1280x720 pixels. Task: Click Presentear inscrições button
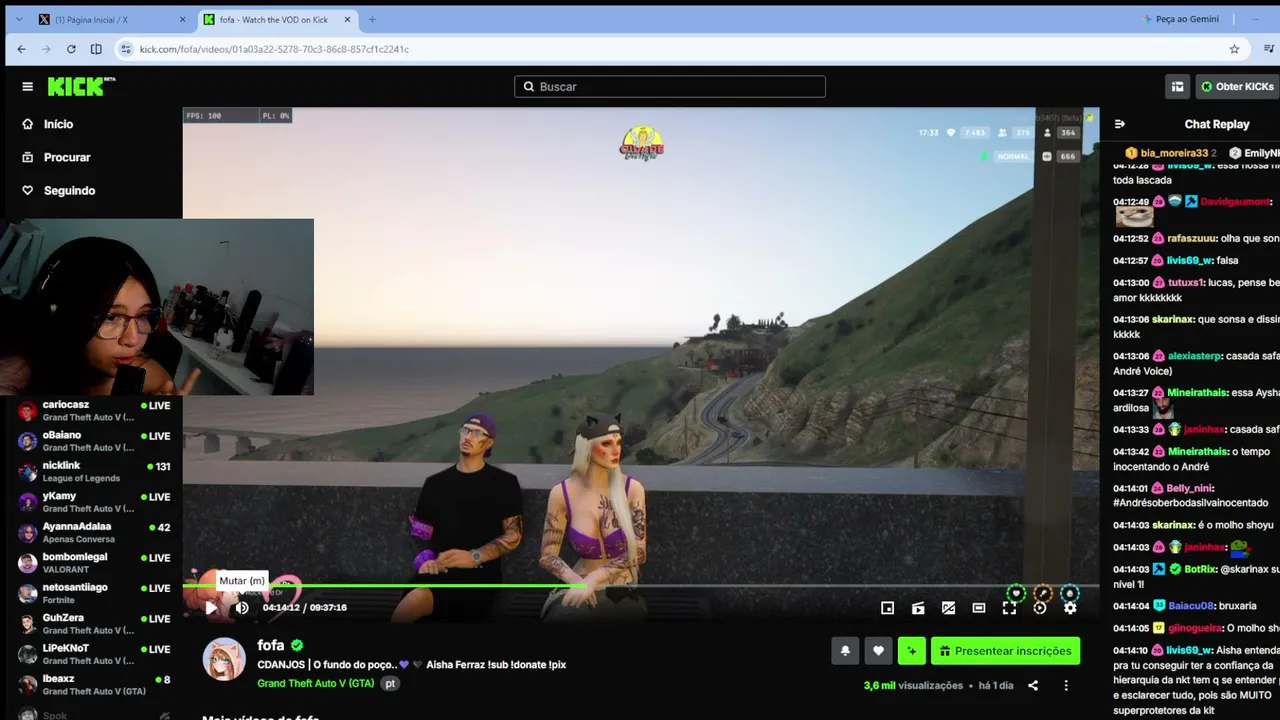click(1005, 651)
